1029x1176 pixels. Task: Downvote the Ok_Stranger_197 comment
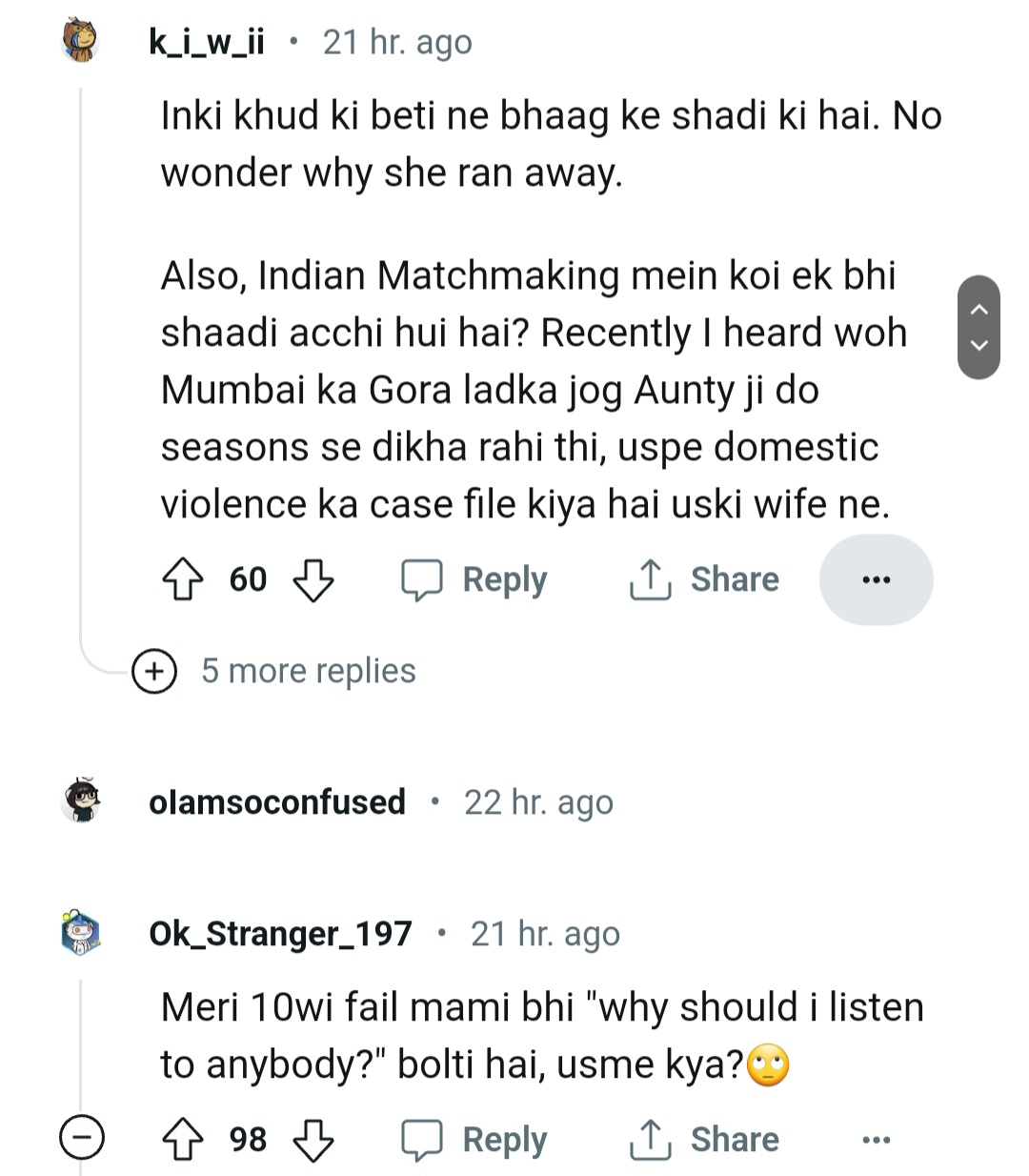pyautogui.click(x=313, y=1140)
